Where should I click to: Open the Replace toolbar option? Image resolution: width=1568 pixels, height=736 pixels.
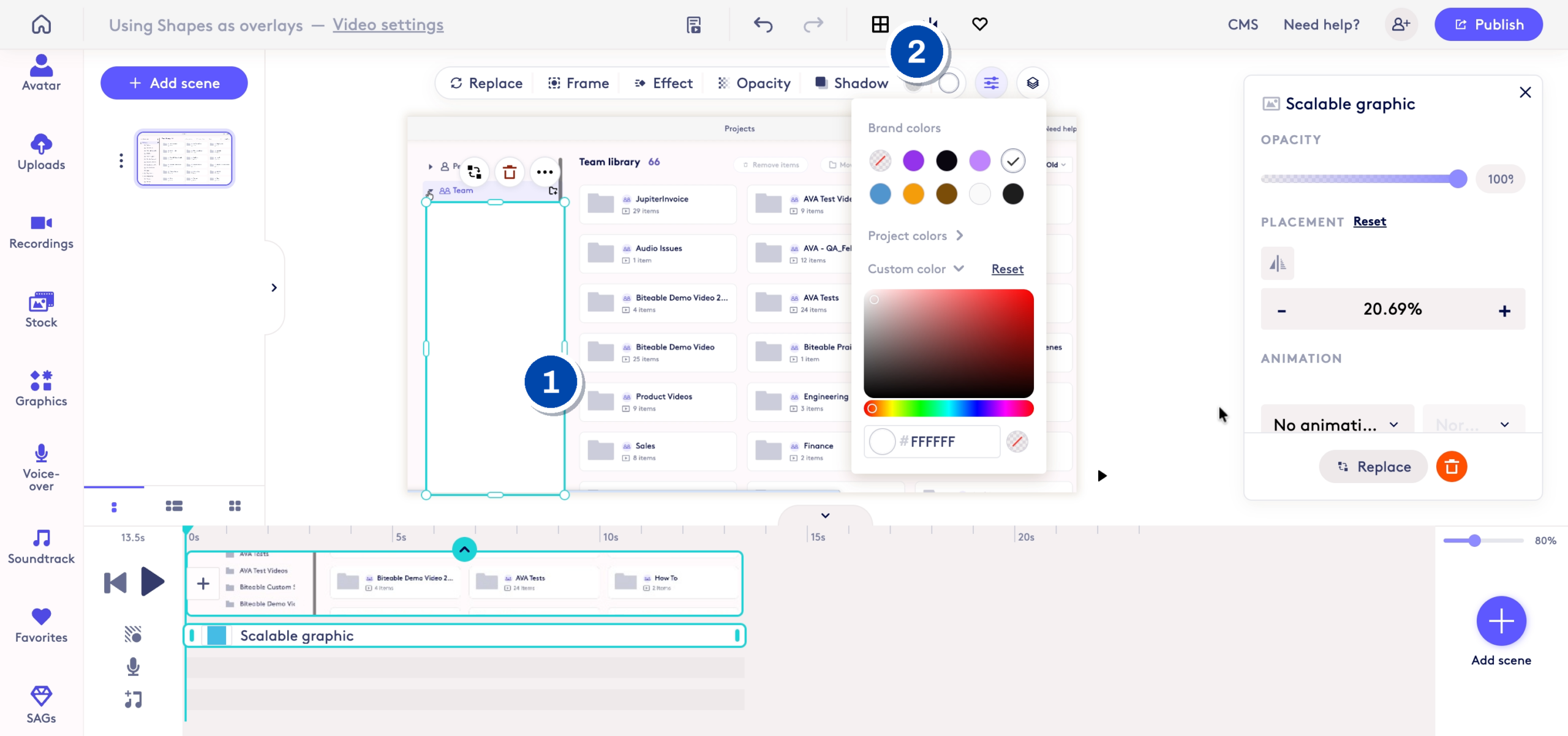point(486,83)
